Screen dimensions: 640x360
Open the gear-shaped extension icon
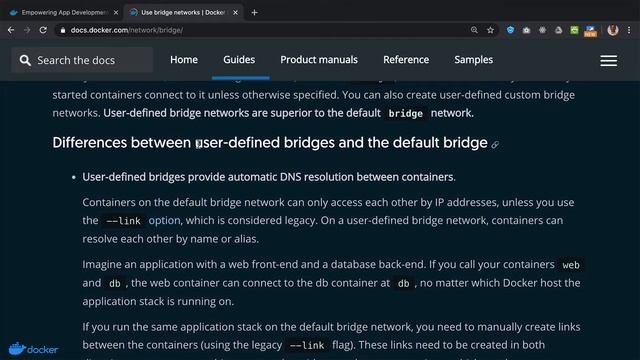pos(542,30)
